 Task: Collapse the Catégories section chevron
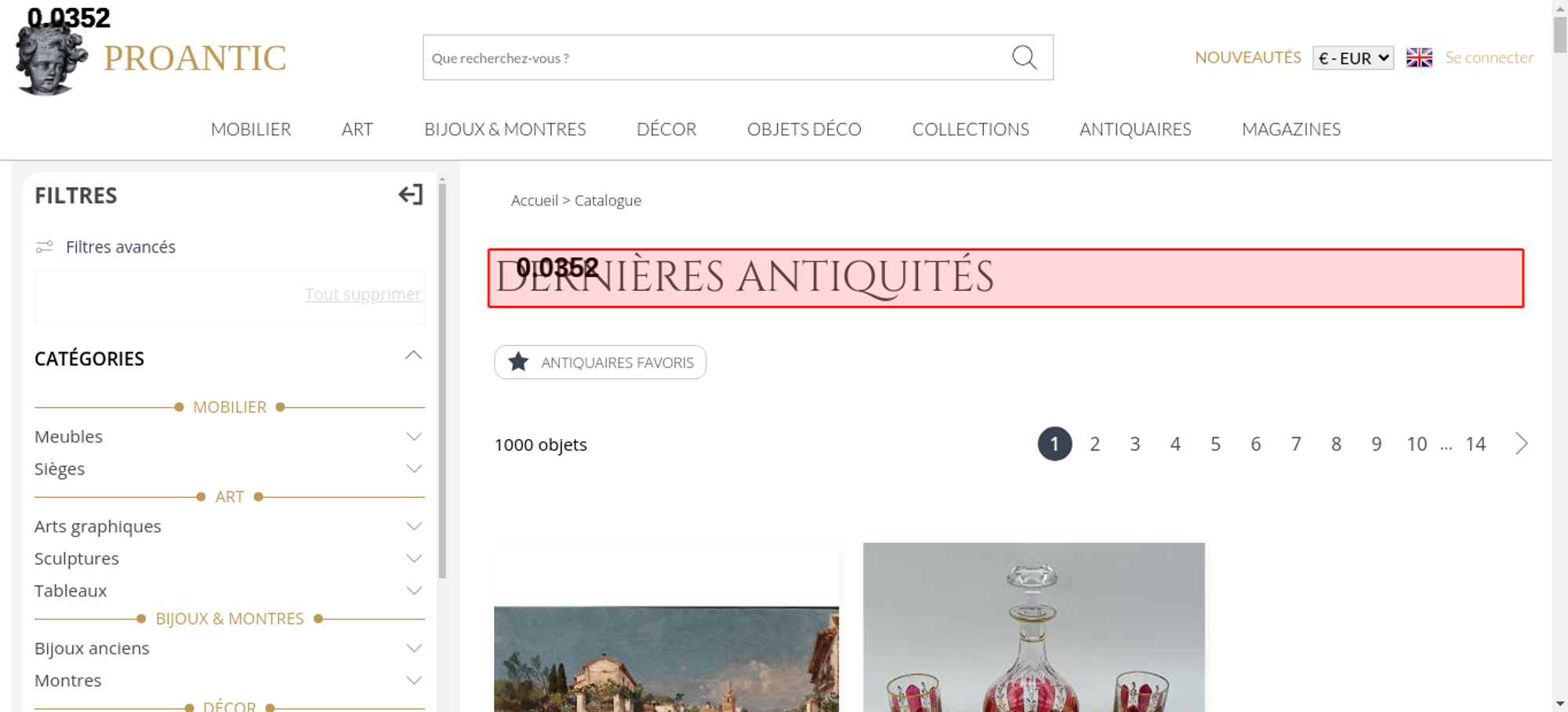[x=413, y=356]
